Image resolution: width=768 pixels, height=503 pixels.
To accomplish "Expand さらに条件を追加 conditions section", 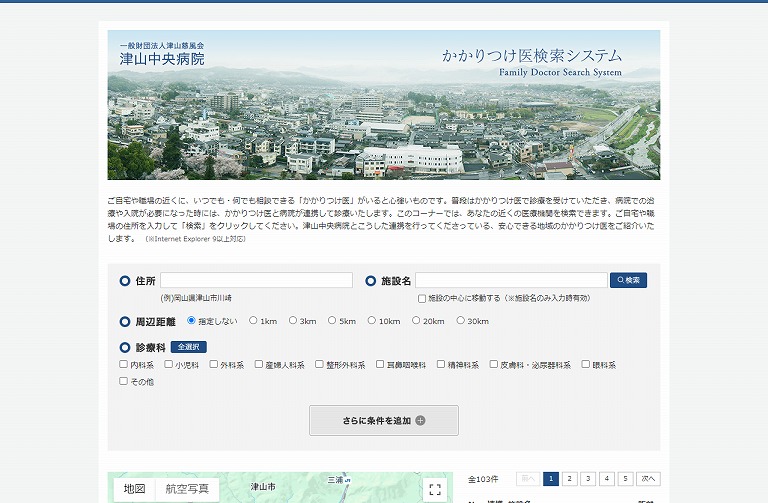I will pos(384,420).
